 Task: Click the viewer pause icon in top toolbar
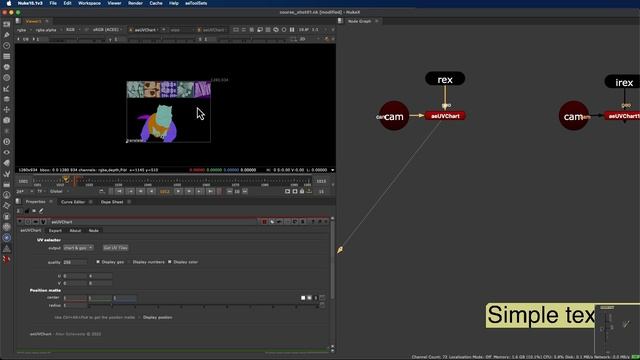(292, 30)
